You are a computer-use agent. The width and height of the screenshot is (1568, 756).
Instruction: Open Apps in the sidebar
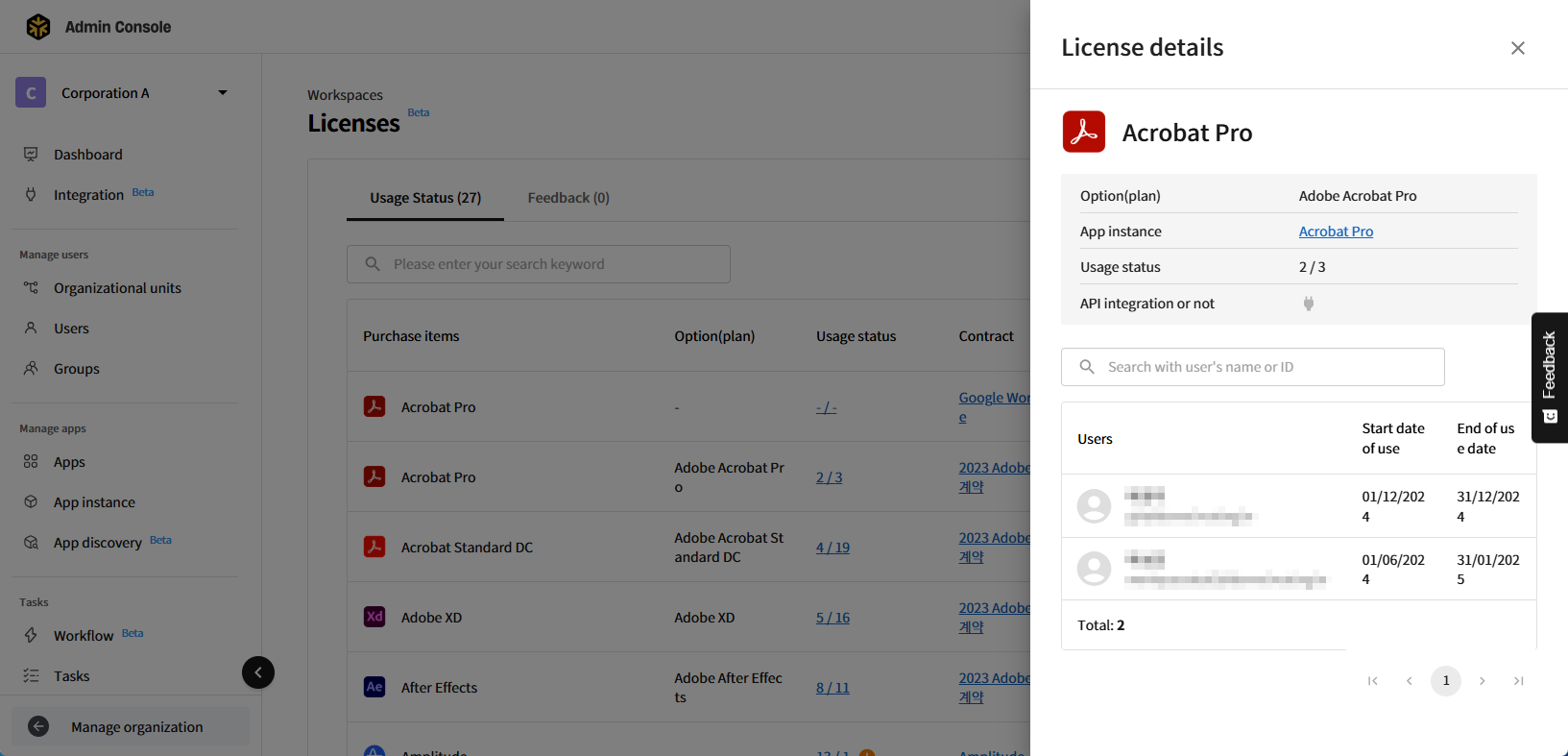[x=69, y=462]
